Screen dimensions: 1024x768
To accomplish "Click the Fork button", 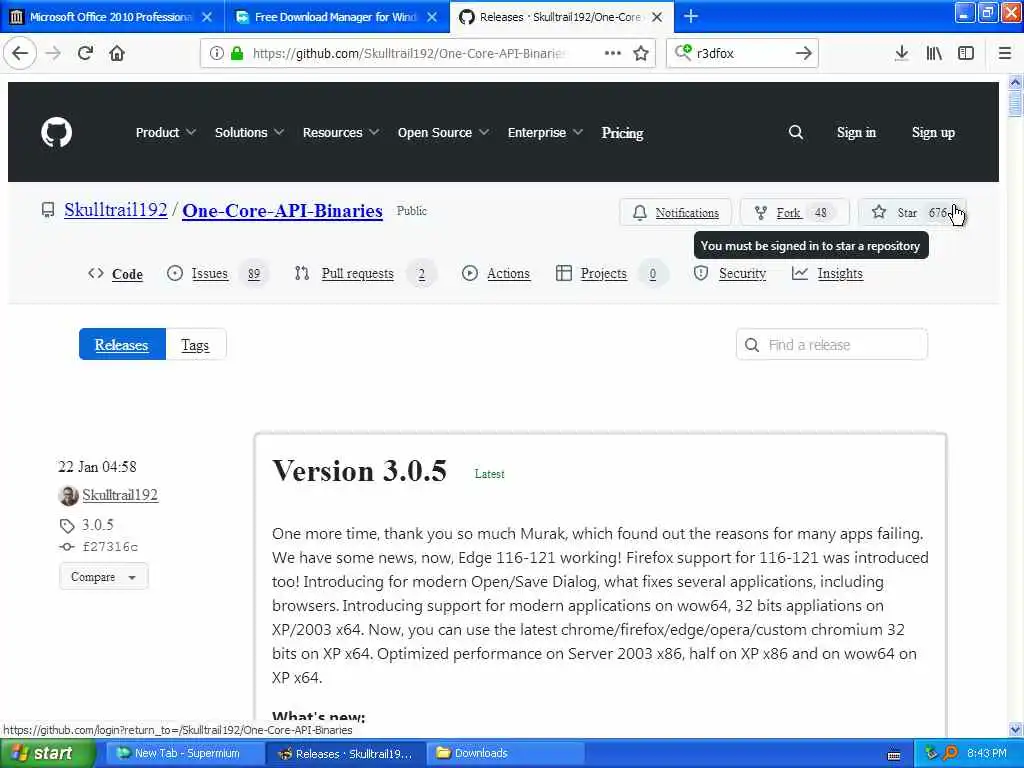I will (794, 213).
